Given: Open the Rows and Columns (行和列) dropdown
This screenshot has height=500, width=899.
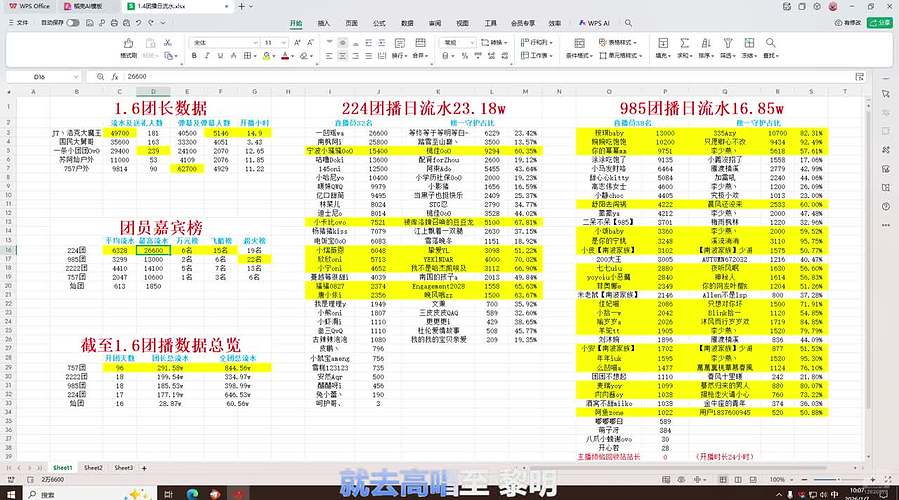Looking at the screenshot, I should point(537,42).
